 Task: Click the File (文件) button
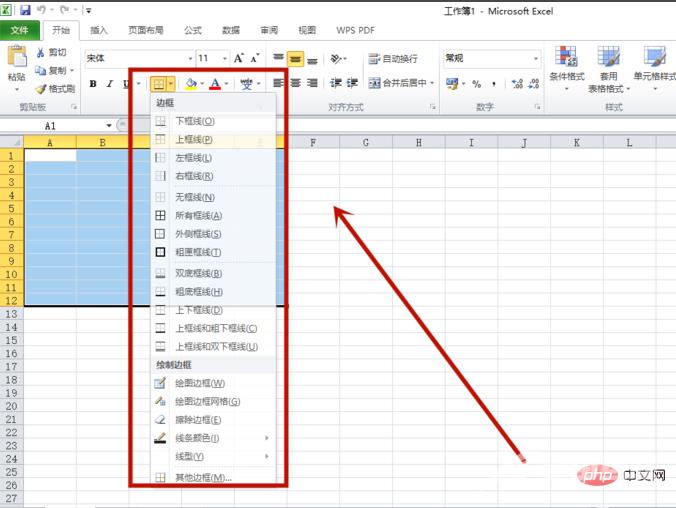click(x=19, y=31)
